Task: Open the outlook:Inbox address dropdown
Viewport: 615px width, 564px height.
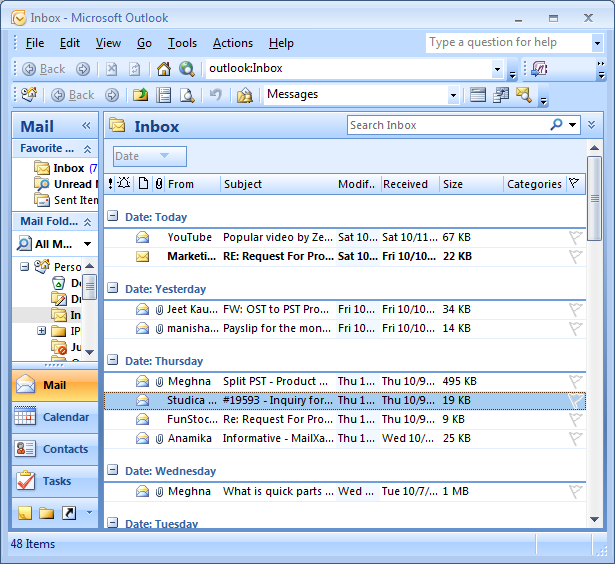Action: pyautogui.click(x=497, y=69)
